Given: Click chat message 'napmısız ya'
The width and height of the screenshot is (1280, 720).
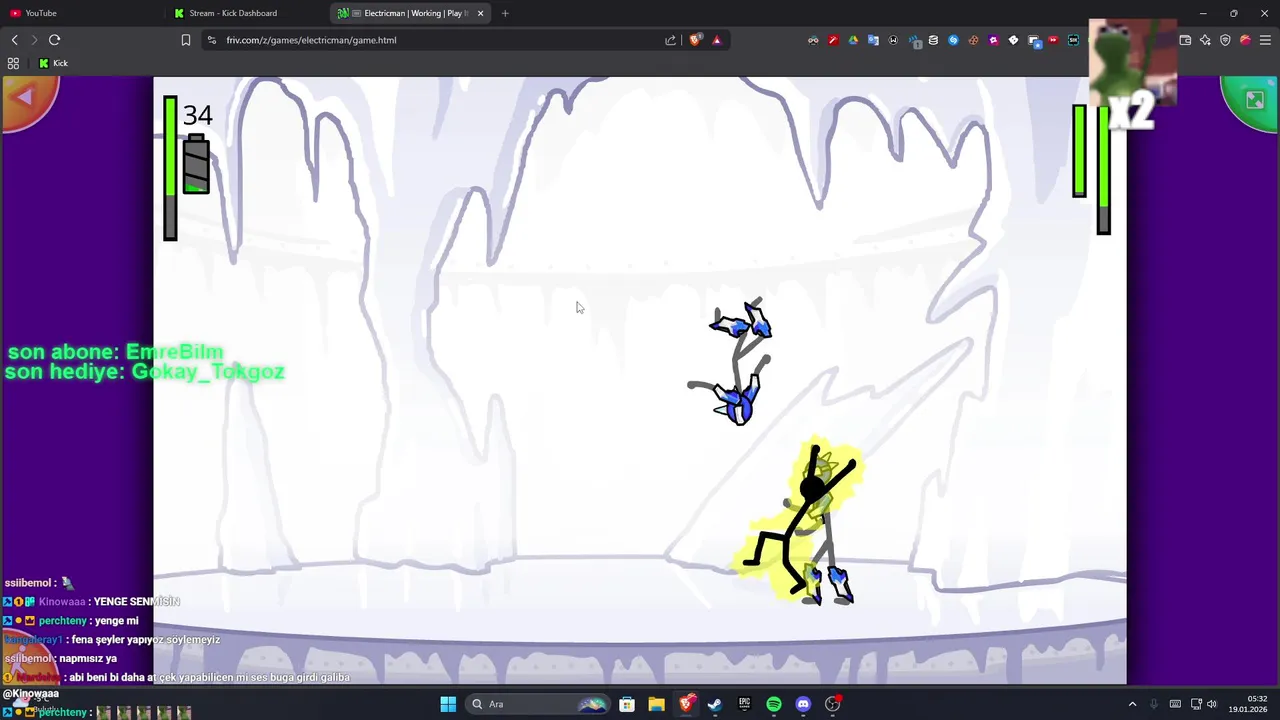Looking at the screenshot, I should [x=88, y=658].
